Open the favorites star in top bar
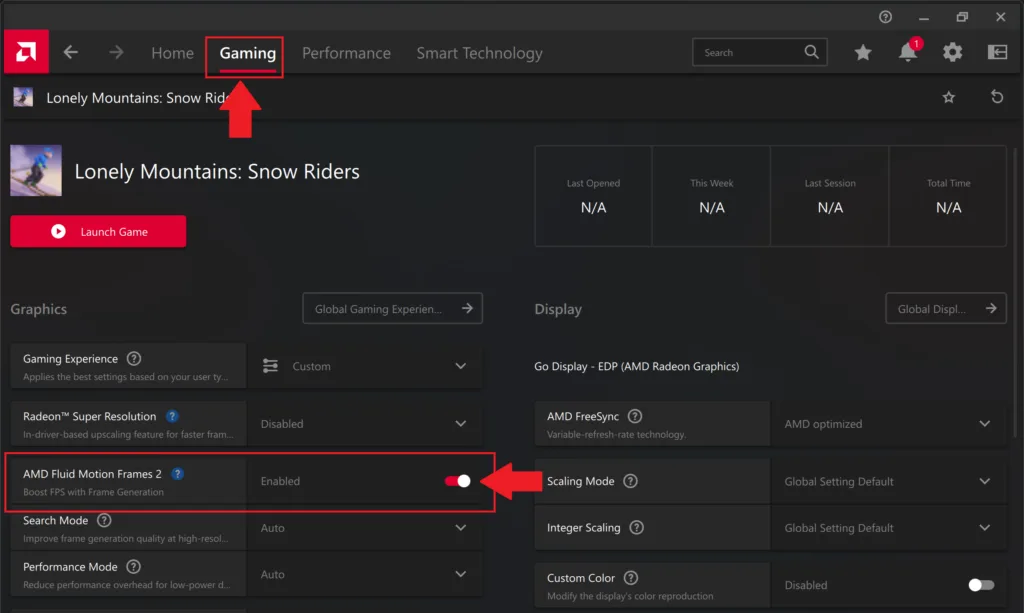 point(863,52)
